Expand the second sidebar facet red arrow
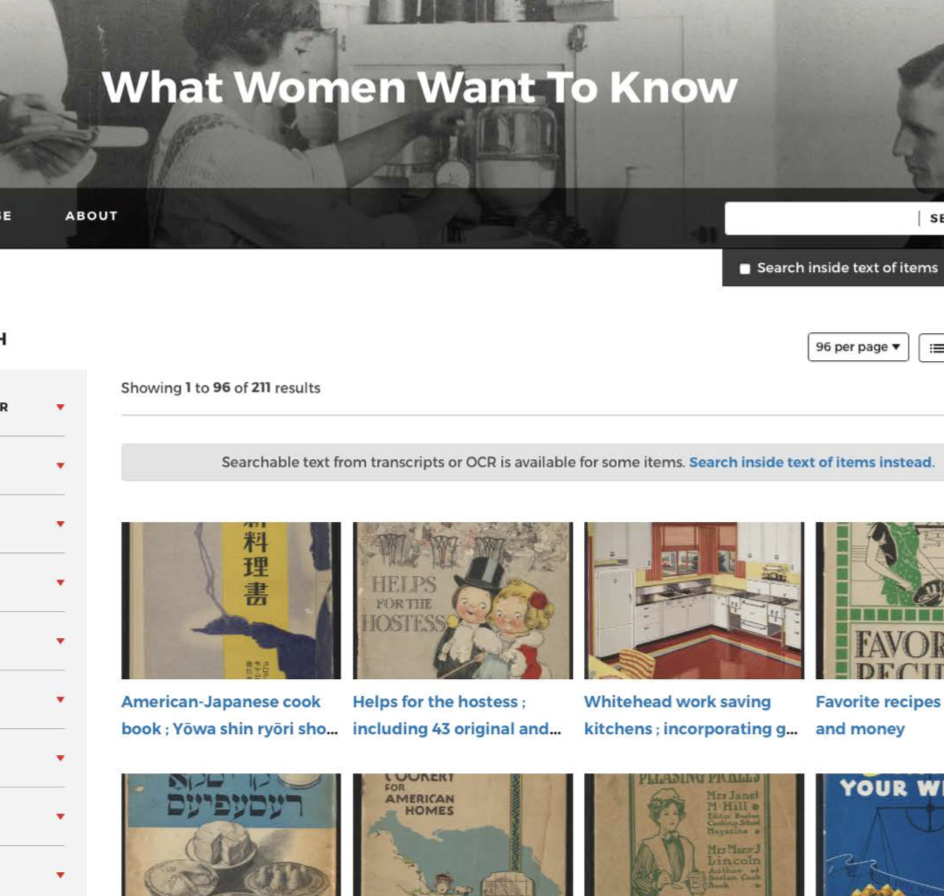 pos(60,465)
